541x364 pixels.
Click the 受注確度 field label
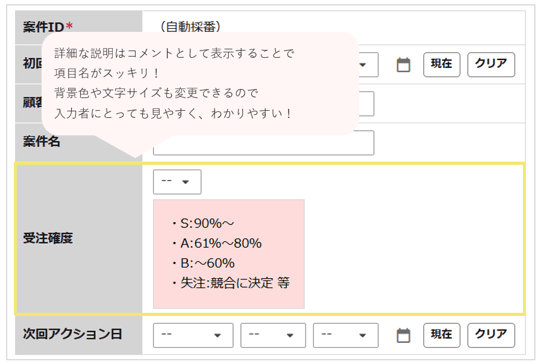pos(48,238)
